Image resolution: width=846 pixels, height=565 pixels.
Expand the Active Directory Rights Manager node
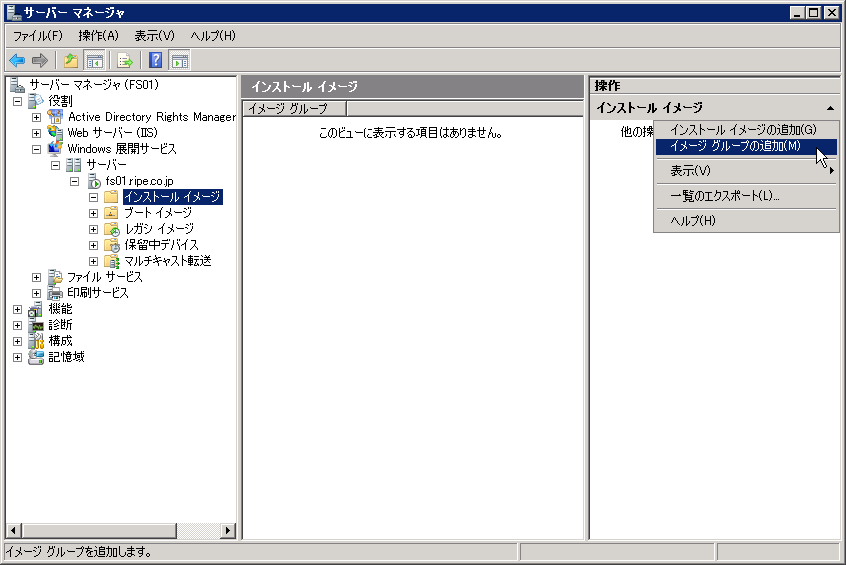[x=36, y=117]
